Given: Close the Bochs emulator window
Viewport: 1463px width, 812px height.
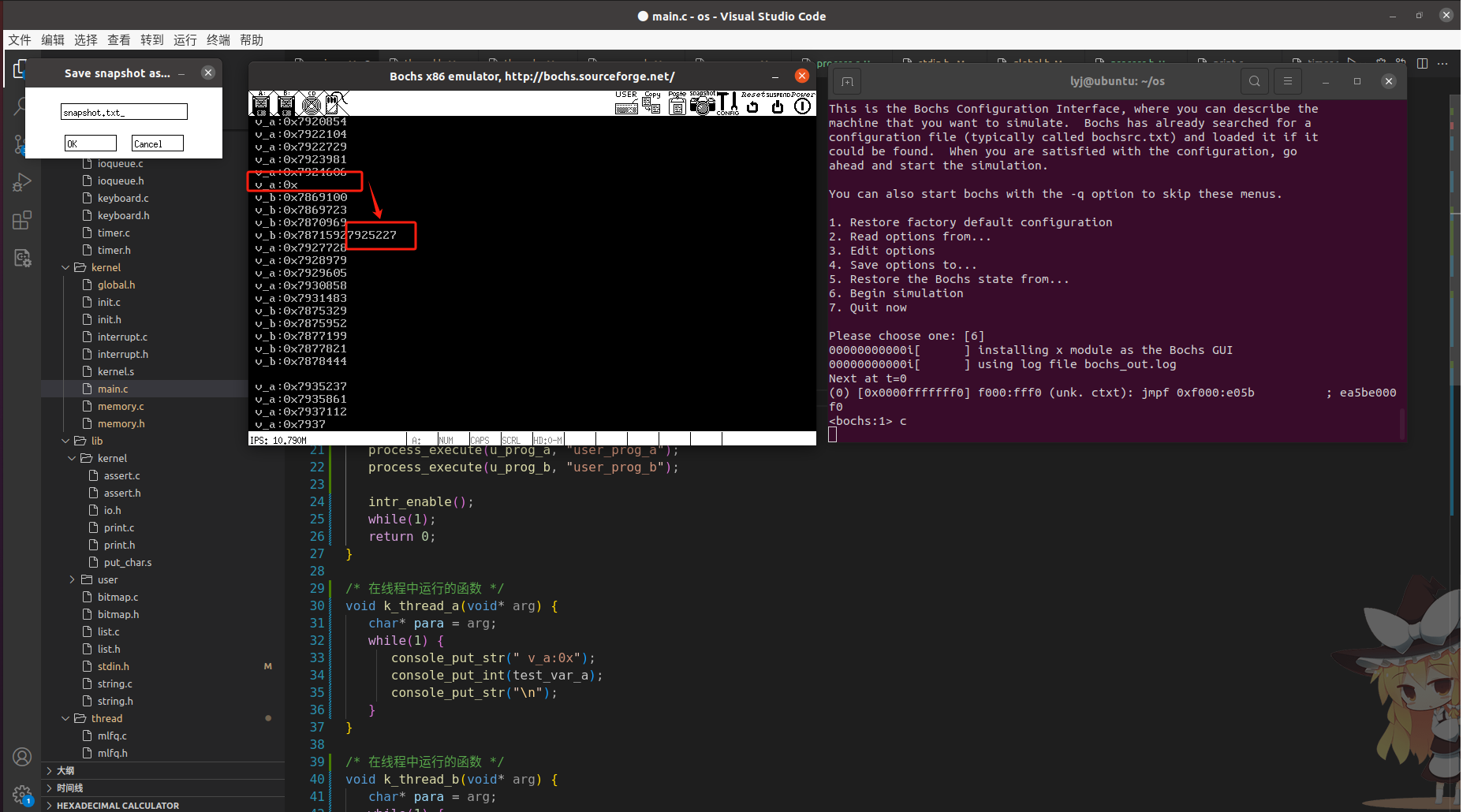Looking at the screenshot, I should click(802, 76).
